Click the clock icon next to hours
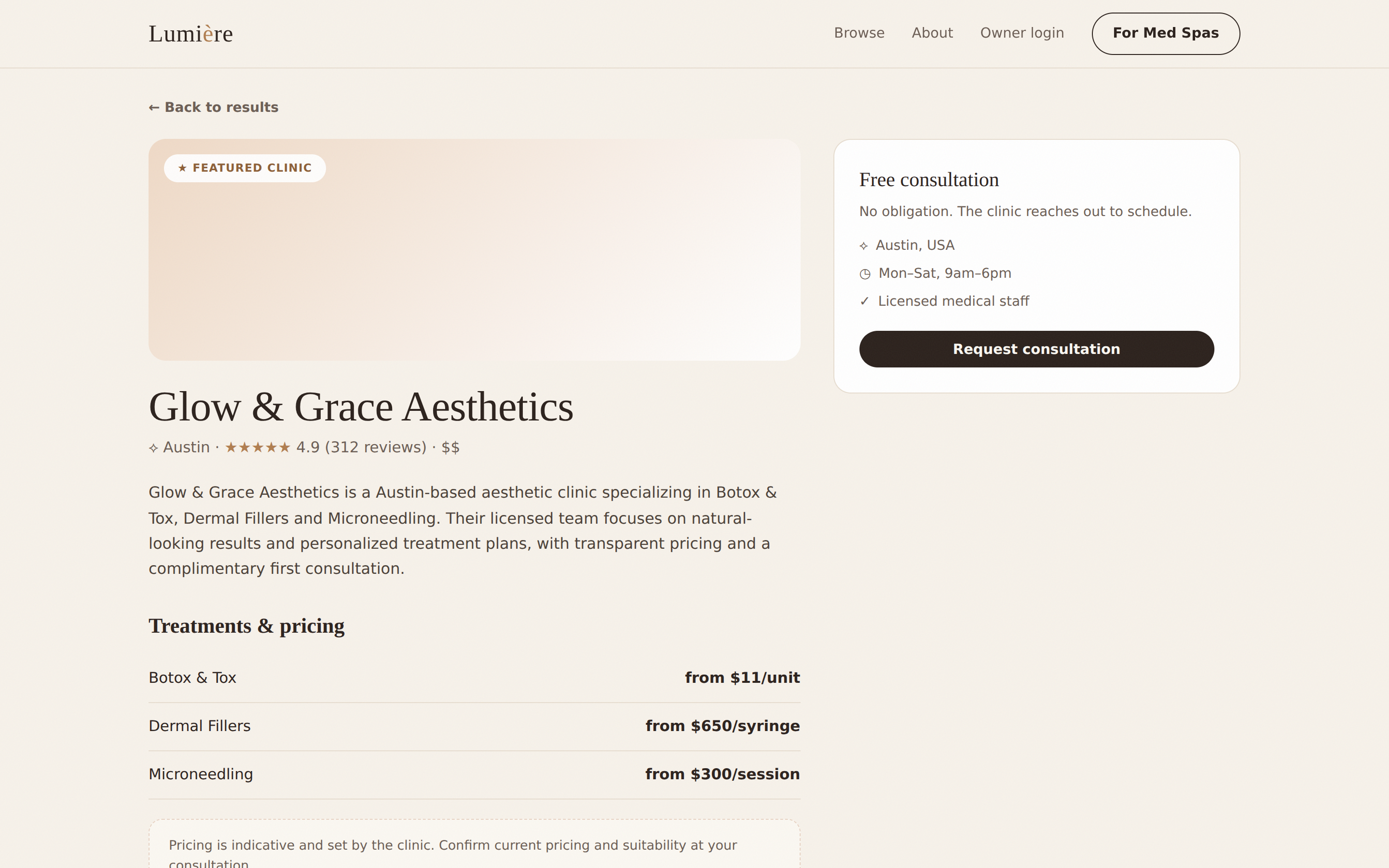This screenshot has height=868, width=1389. (865, 274)
